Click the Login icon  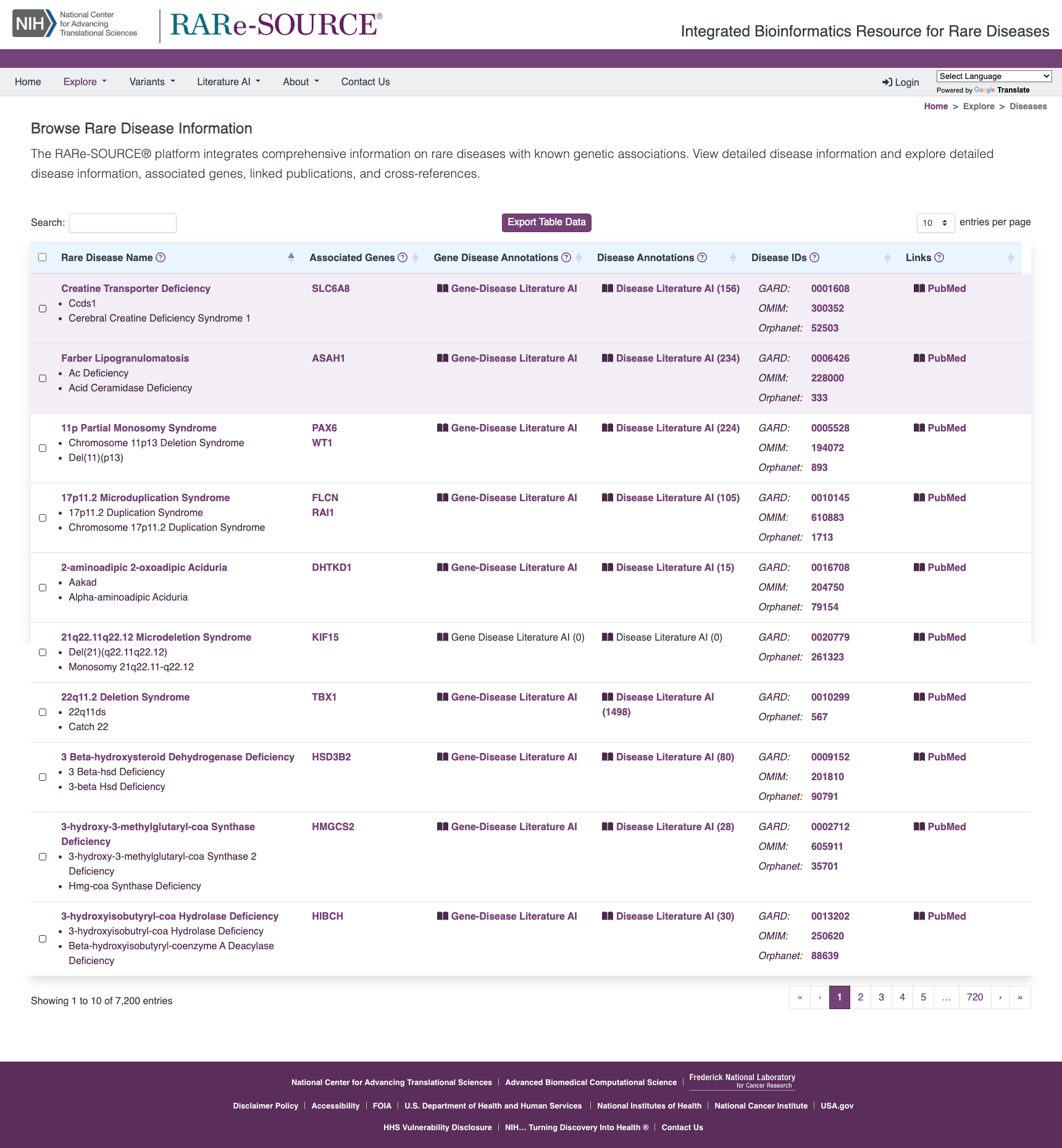(x=887, y=81)
